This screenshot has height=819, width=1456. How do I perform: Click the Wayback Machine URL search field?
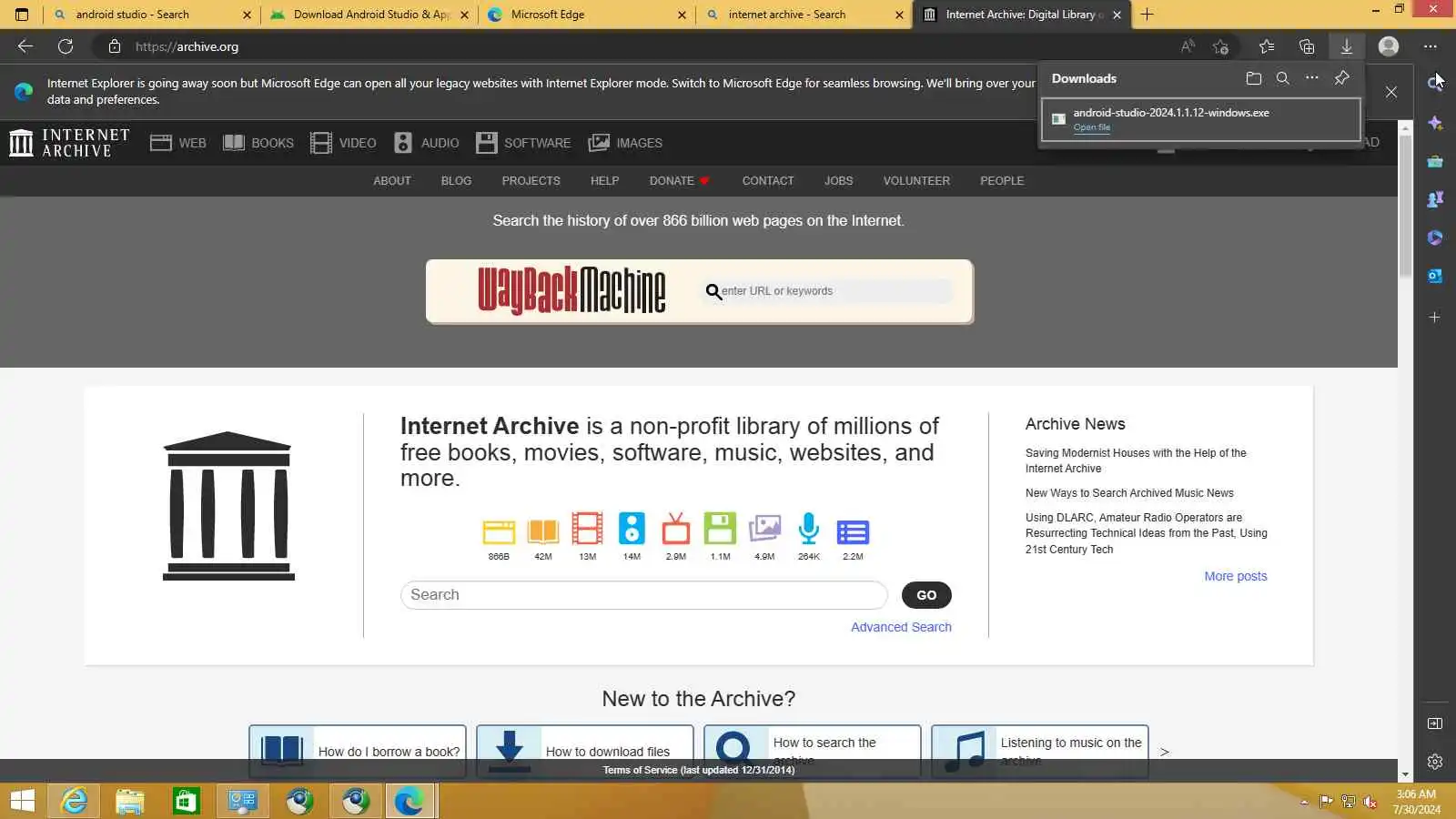point(828,291)
